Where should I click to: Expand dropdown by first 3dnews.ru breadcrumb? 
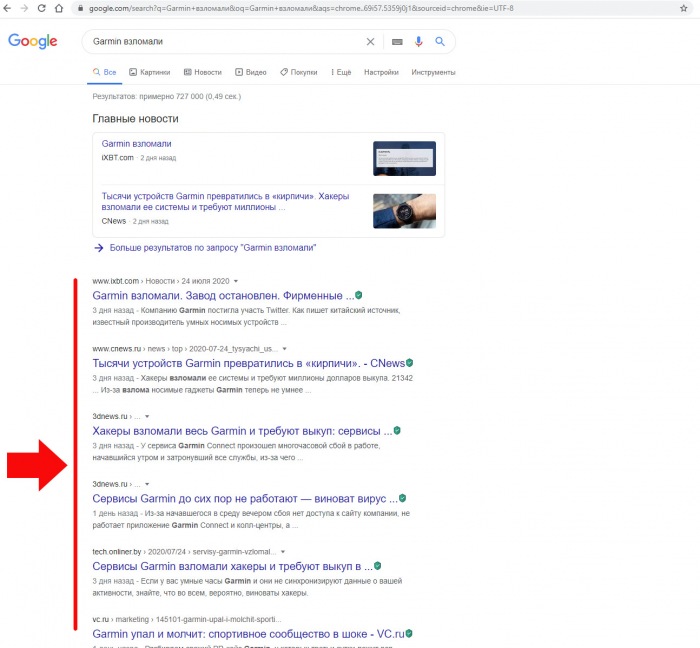click(x=147, y=416)
